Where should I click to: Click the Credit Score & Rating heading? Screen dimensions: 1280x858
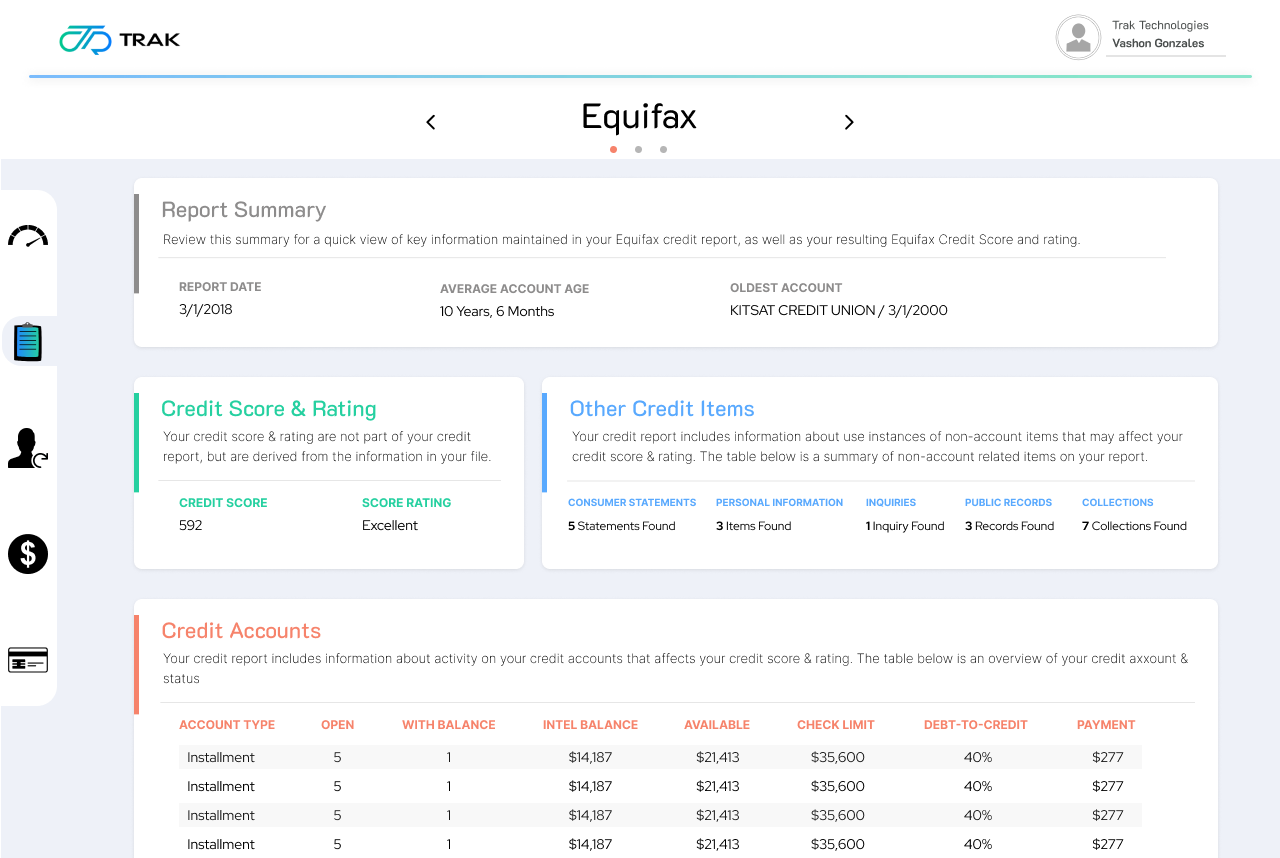(x=269, y=409)
